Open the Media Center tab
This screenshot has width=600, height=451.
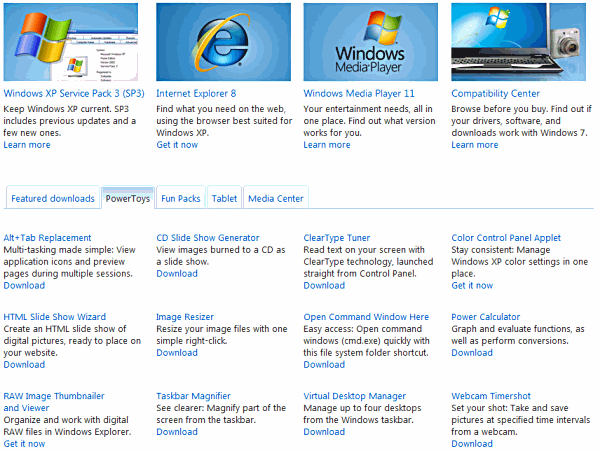[x=275, y=199]
